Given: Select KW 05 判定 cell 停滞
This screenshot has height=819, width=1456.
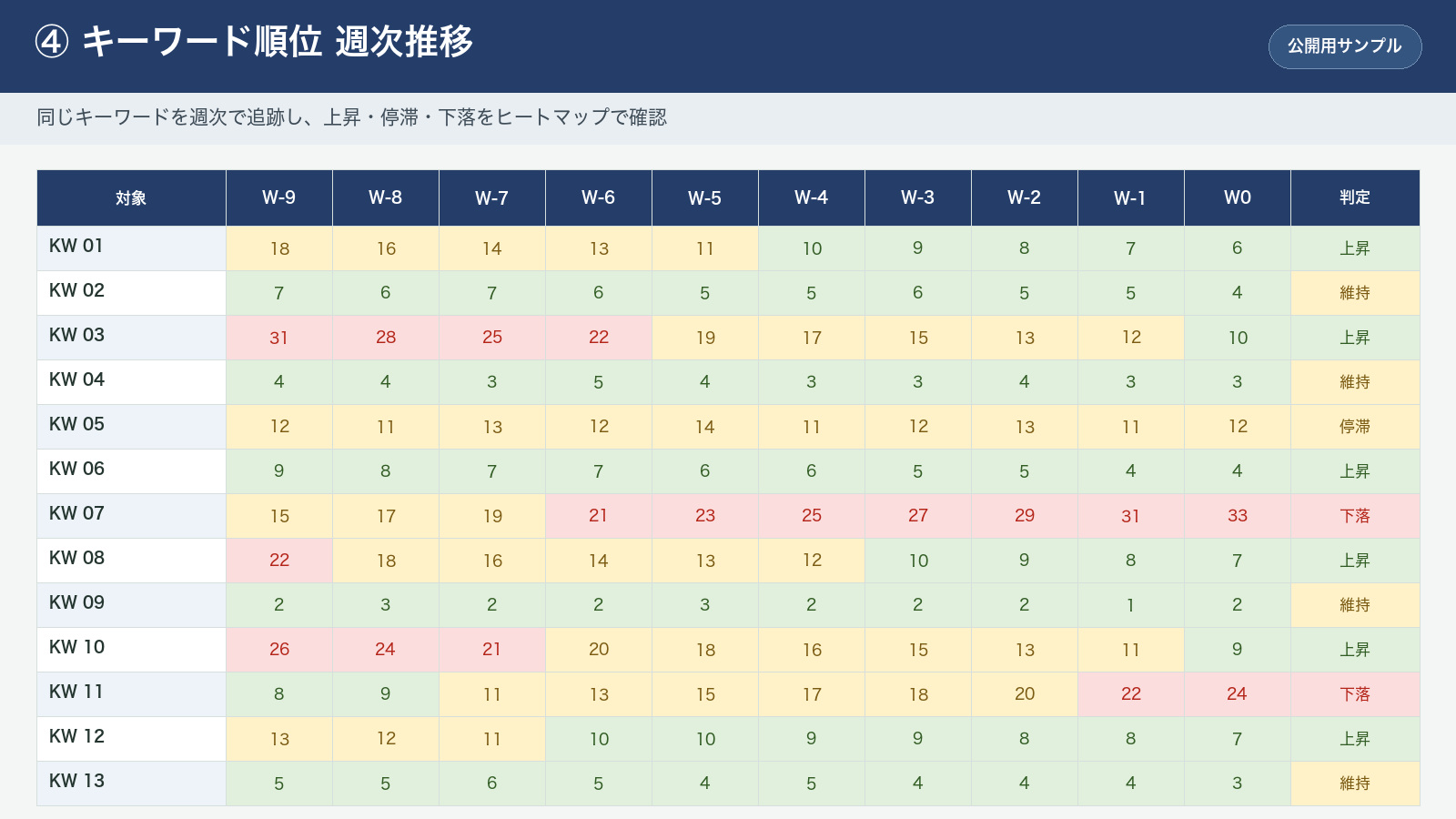Looking at the screenshot, I should (1355, 427).
